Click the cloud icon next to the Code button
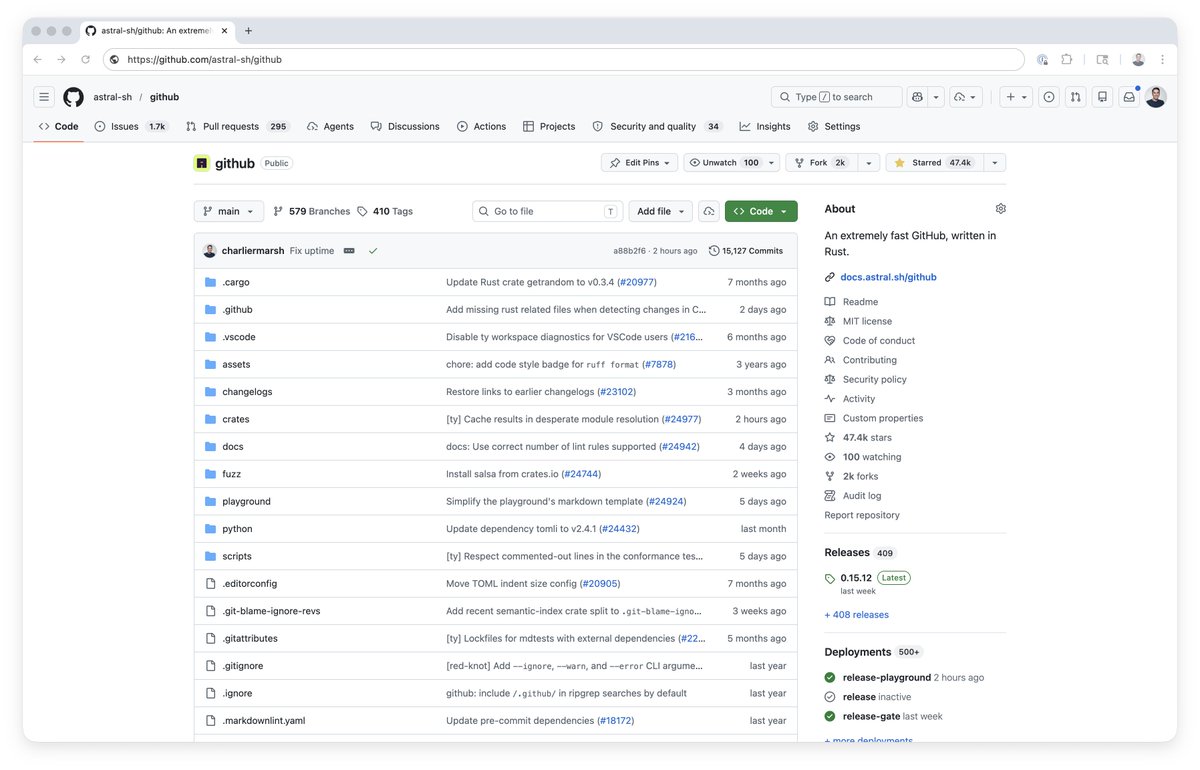Image resolution: width=1200 pixels, height=770 pixels. click(x=709, y=211)
